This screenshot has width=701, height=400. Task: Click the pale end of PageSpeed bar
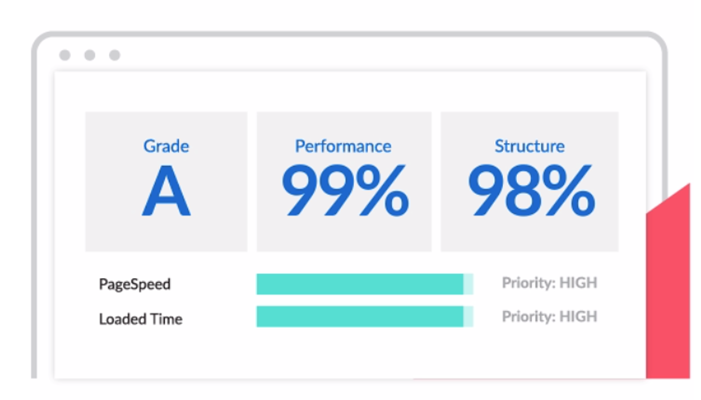[468, 284]
